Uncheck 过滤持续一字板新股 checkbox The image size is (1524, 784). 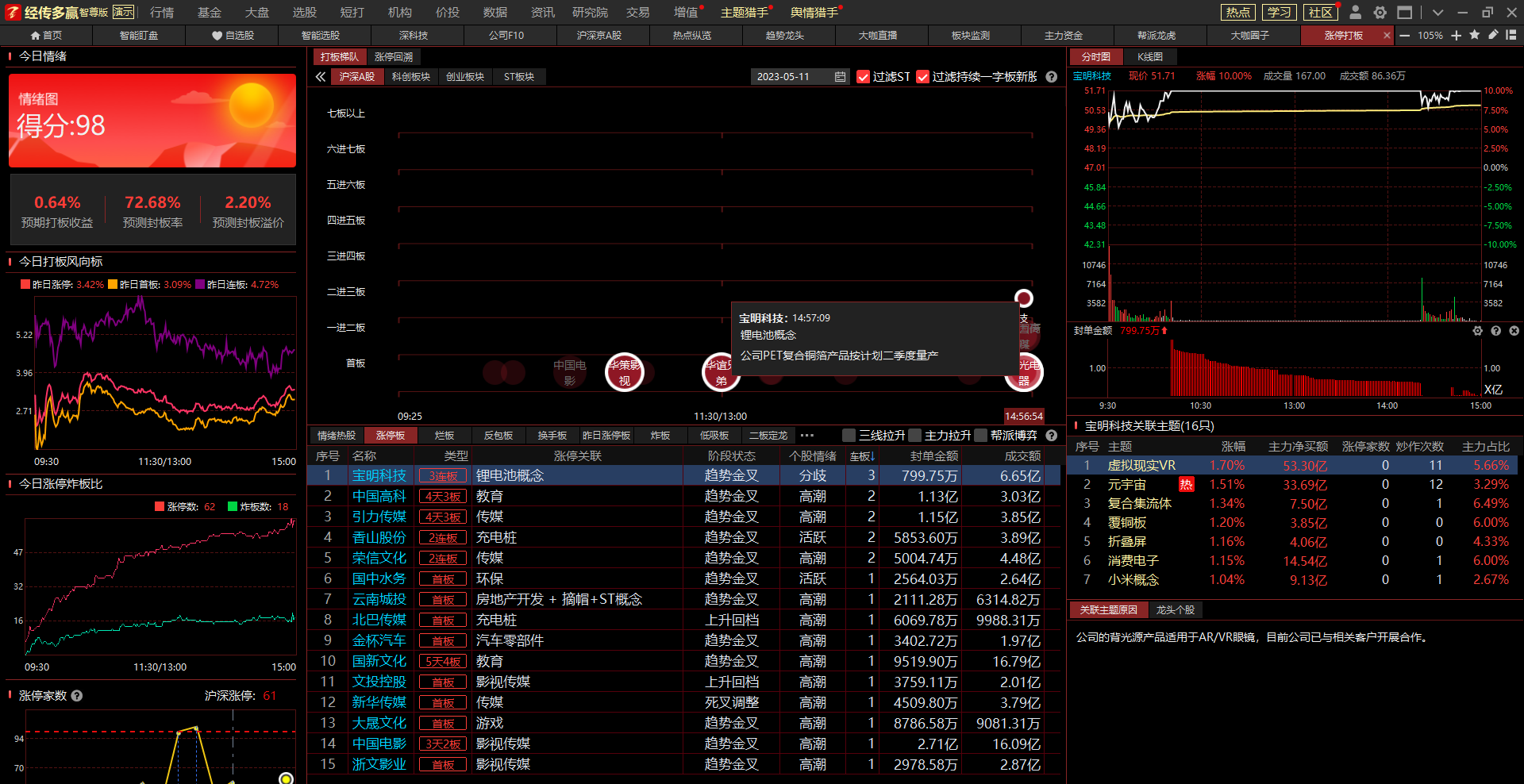(x=922, y=77)
